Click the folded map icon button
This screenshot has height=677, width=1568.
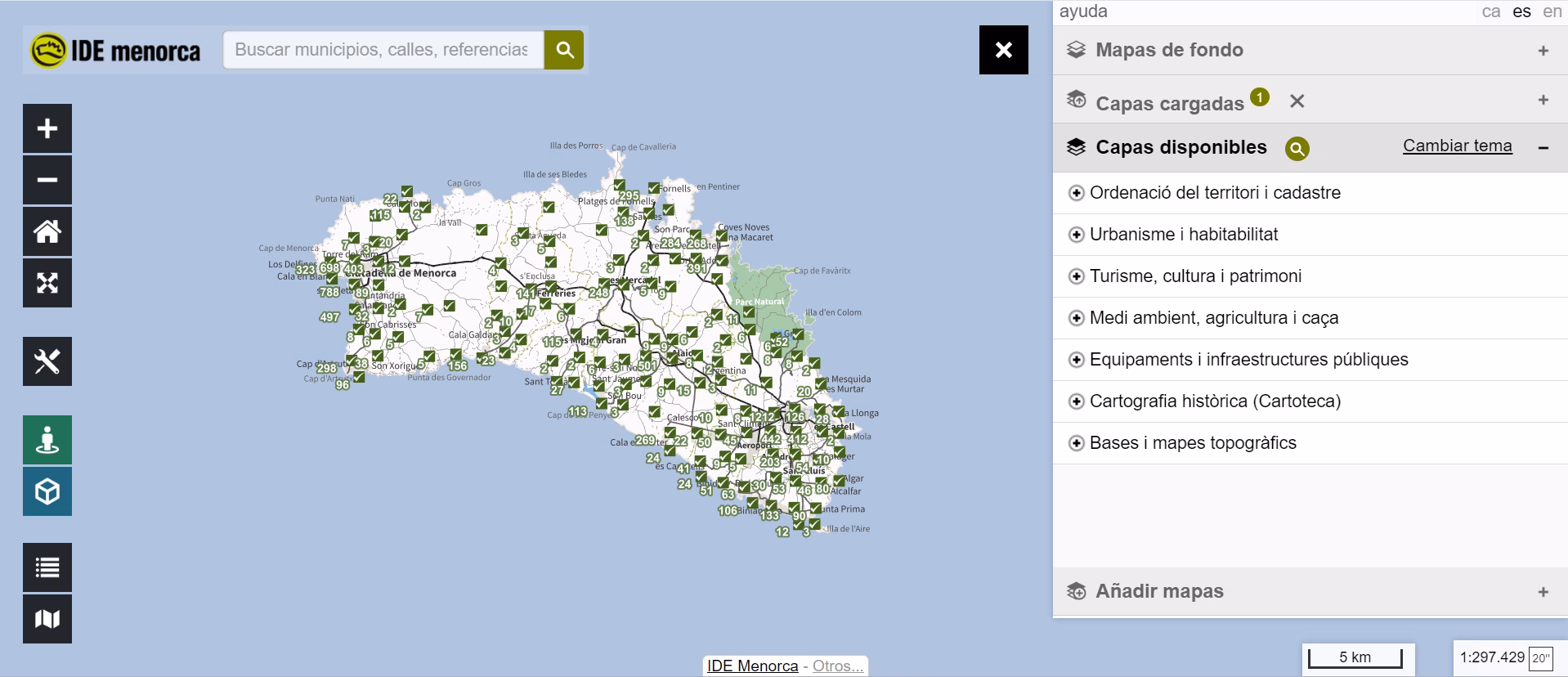[47, 619]
